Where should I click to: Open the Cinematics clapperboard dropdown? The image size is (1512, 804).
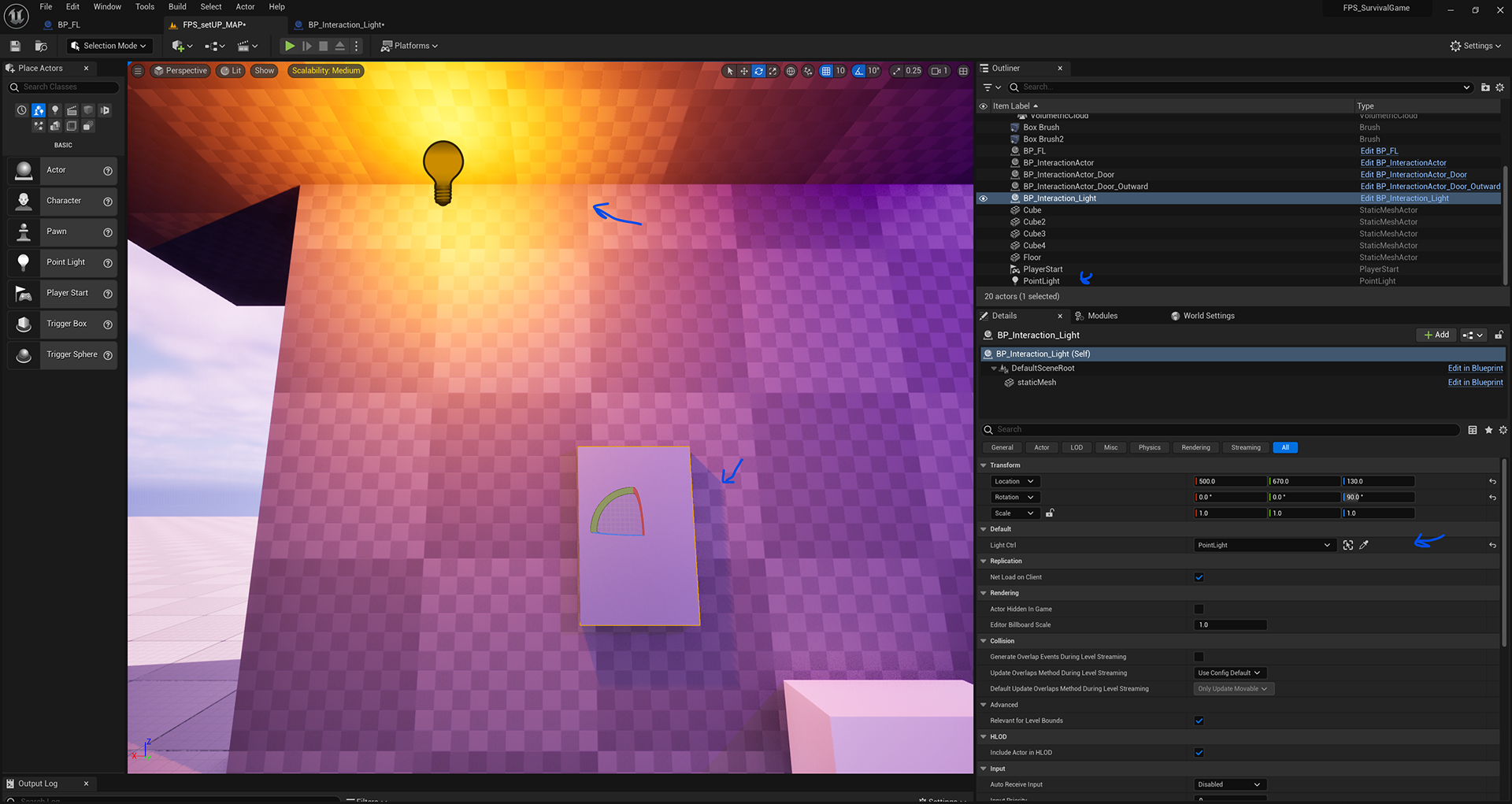tap(248, 46)
